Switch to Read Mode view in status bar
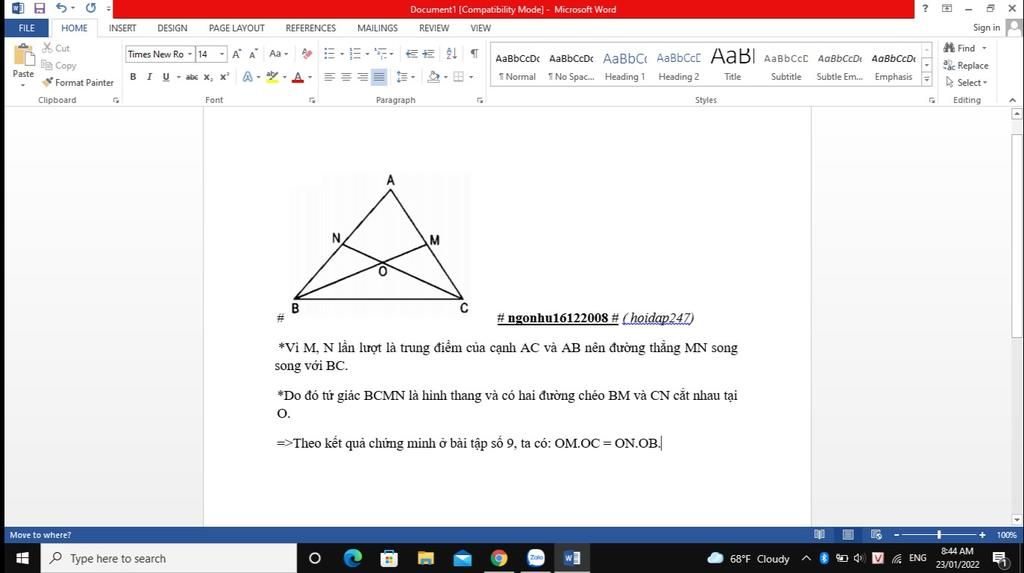The height and width of the screenshot is (573, 1024). tap(819, 534)
